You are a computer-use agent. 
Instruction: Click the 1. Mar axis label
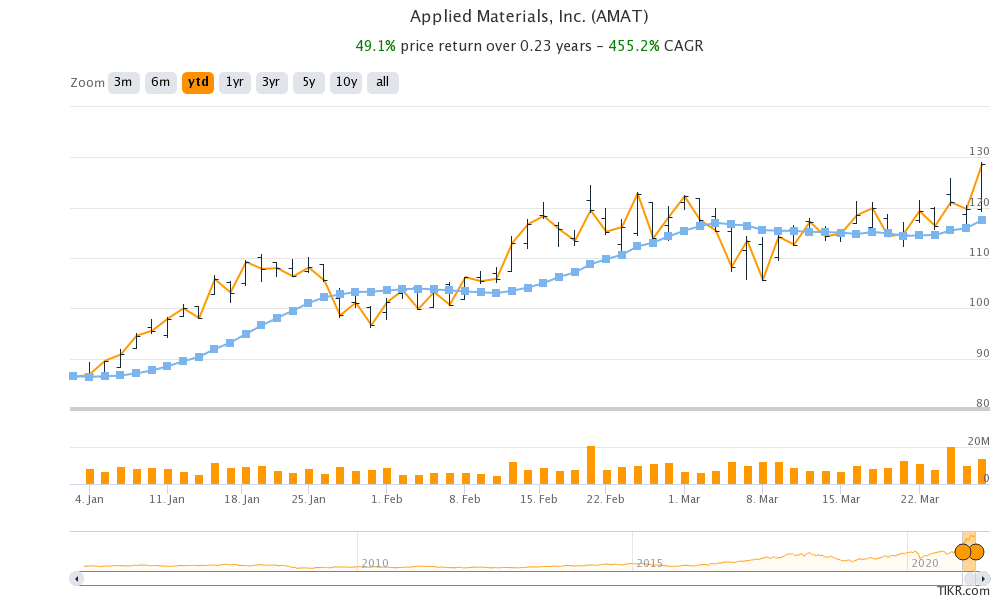684,499
